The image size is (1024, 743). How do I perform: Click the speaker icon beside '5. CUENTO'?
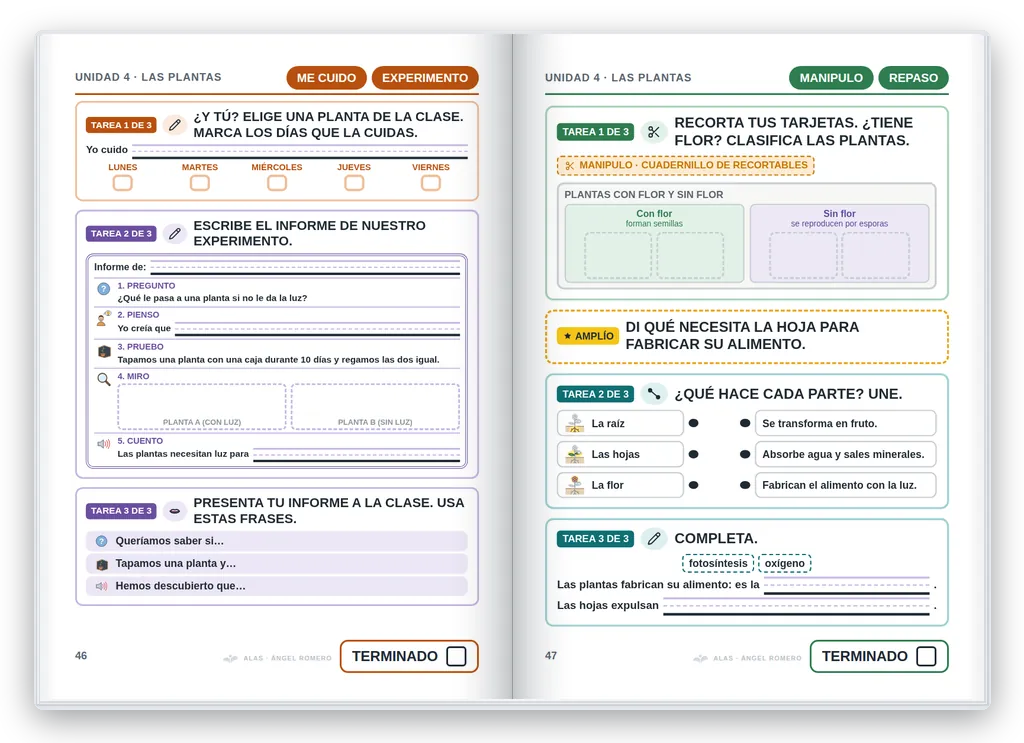pos(103,444)
